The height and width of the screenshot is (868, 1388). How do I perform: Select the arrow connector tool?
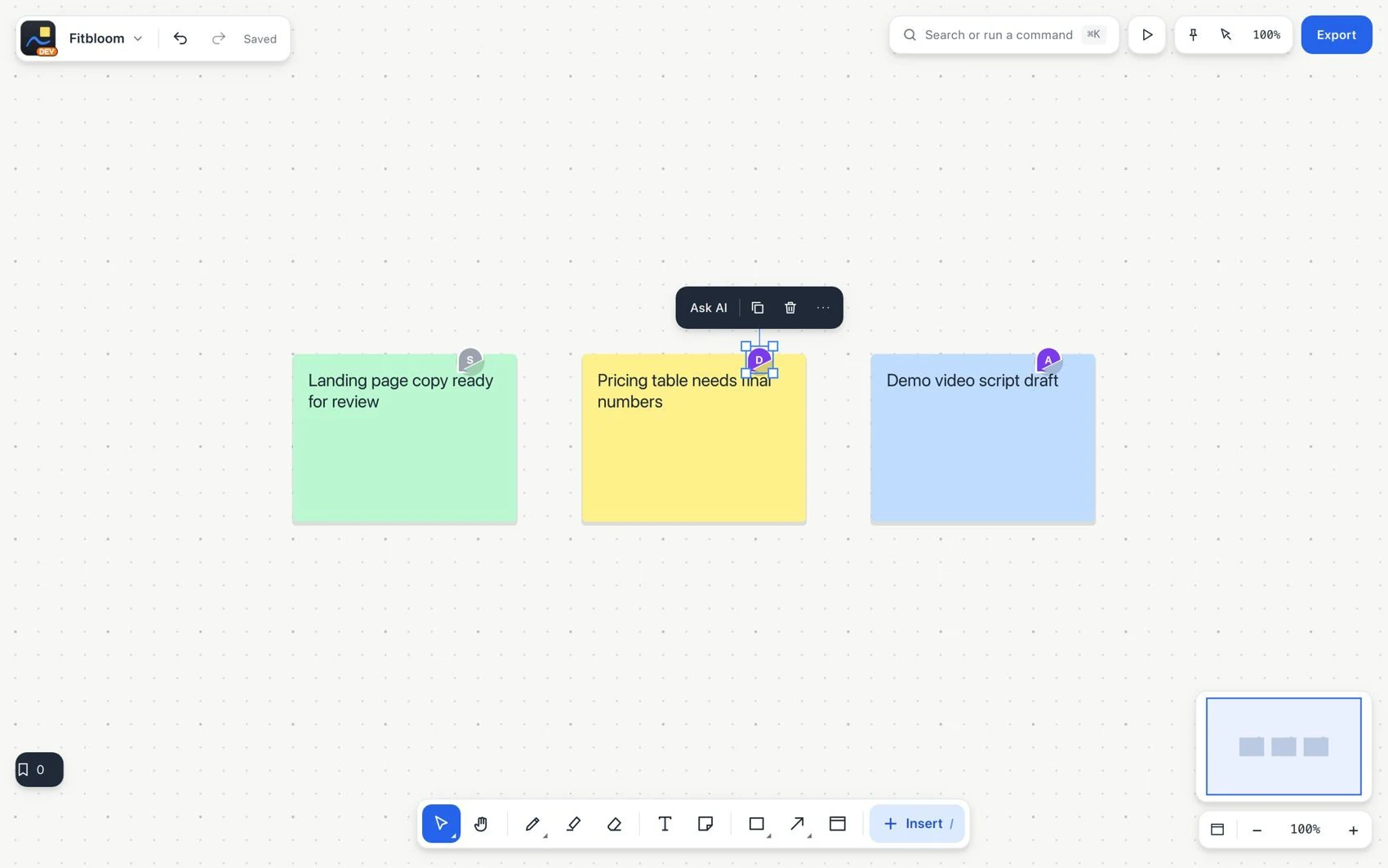click(x=798, y=823)
